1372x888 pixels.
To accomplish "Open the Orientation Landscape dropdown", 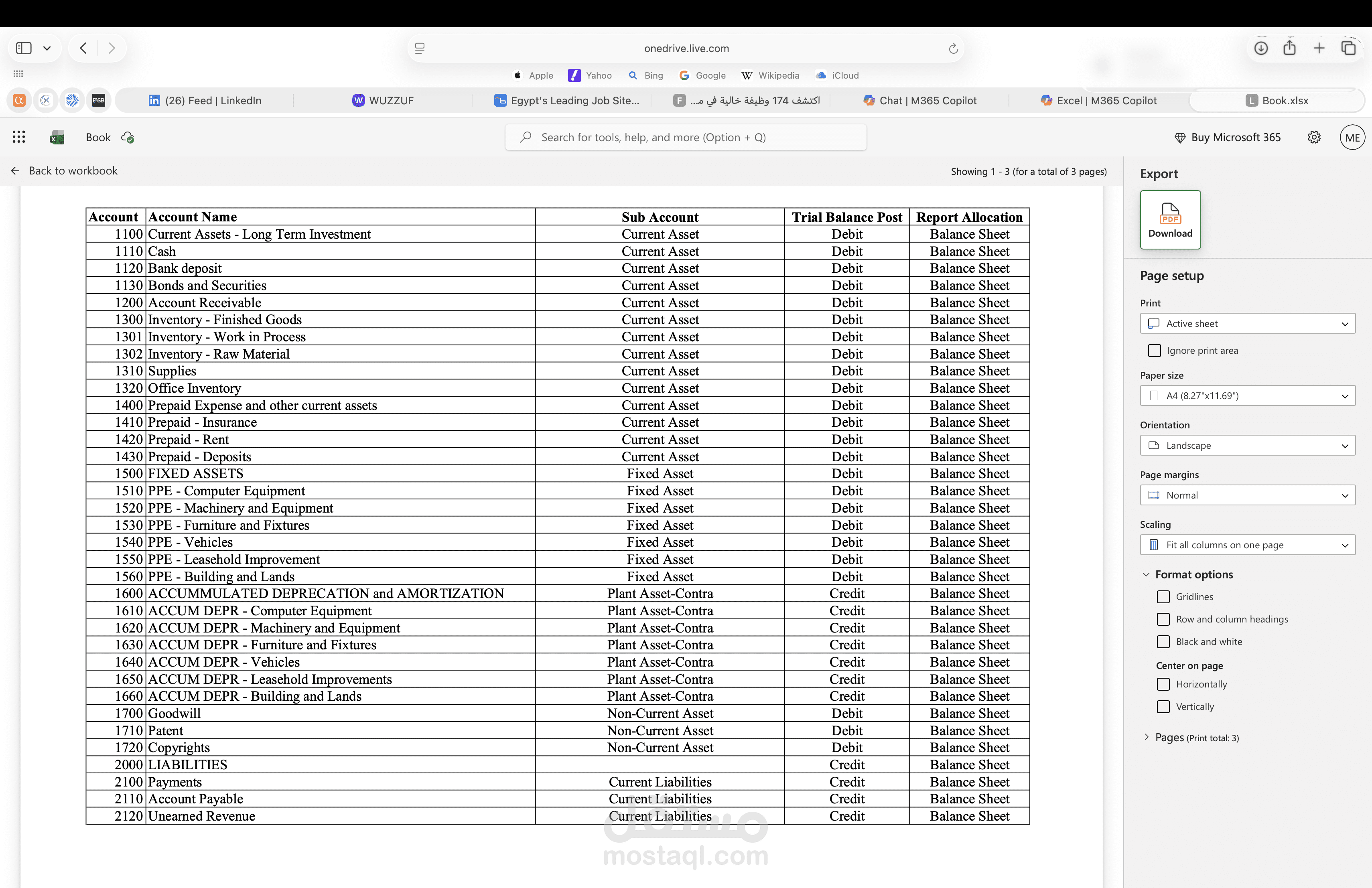I will click(1248, 446).
